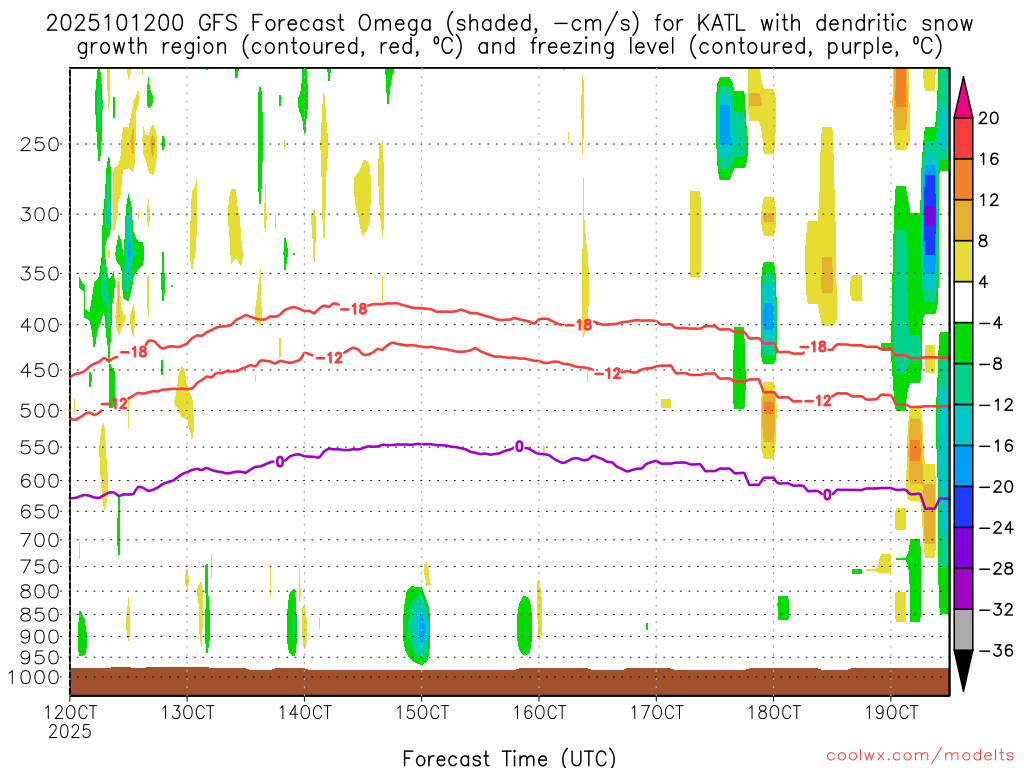This screenshot has height=768, width=1024.
Task: Click the black colorbar tick label '-32'
Action: pos(995,609)
